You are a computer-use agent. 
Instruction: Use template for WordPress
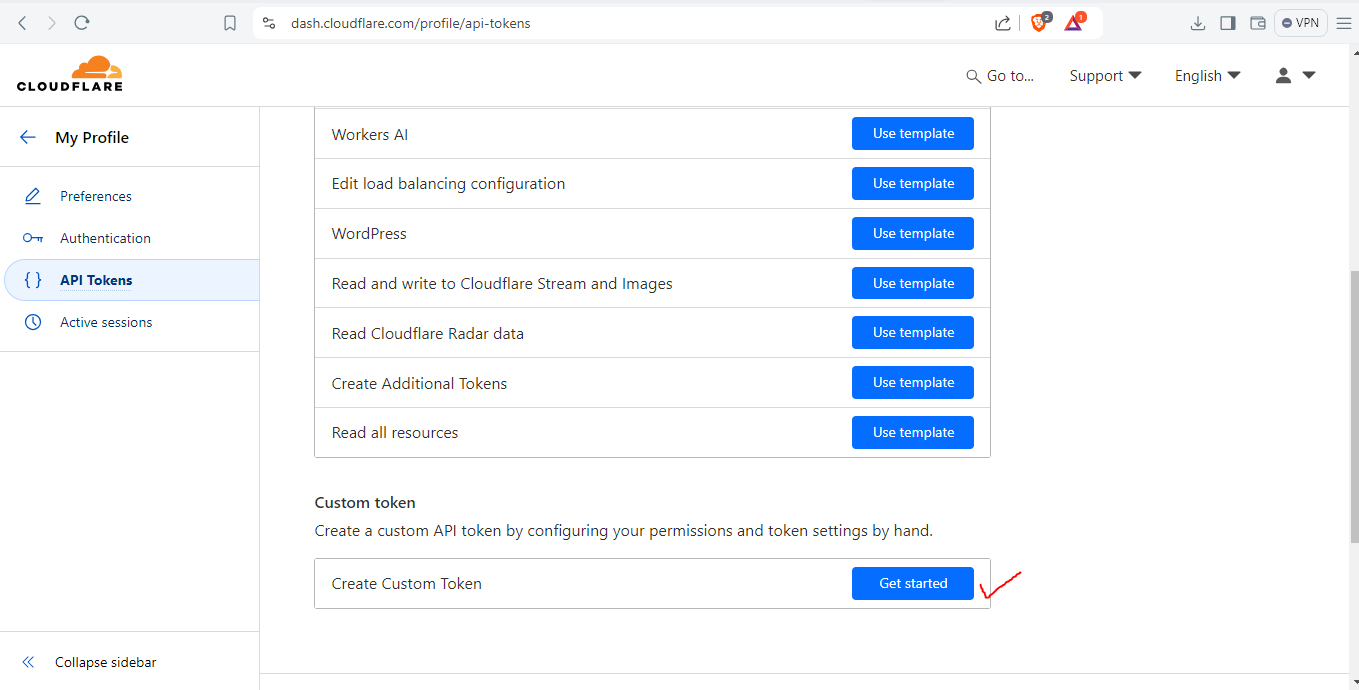pyautogui.click(x=913, y=234)
